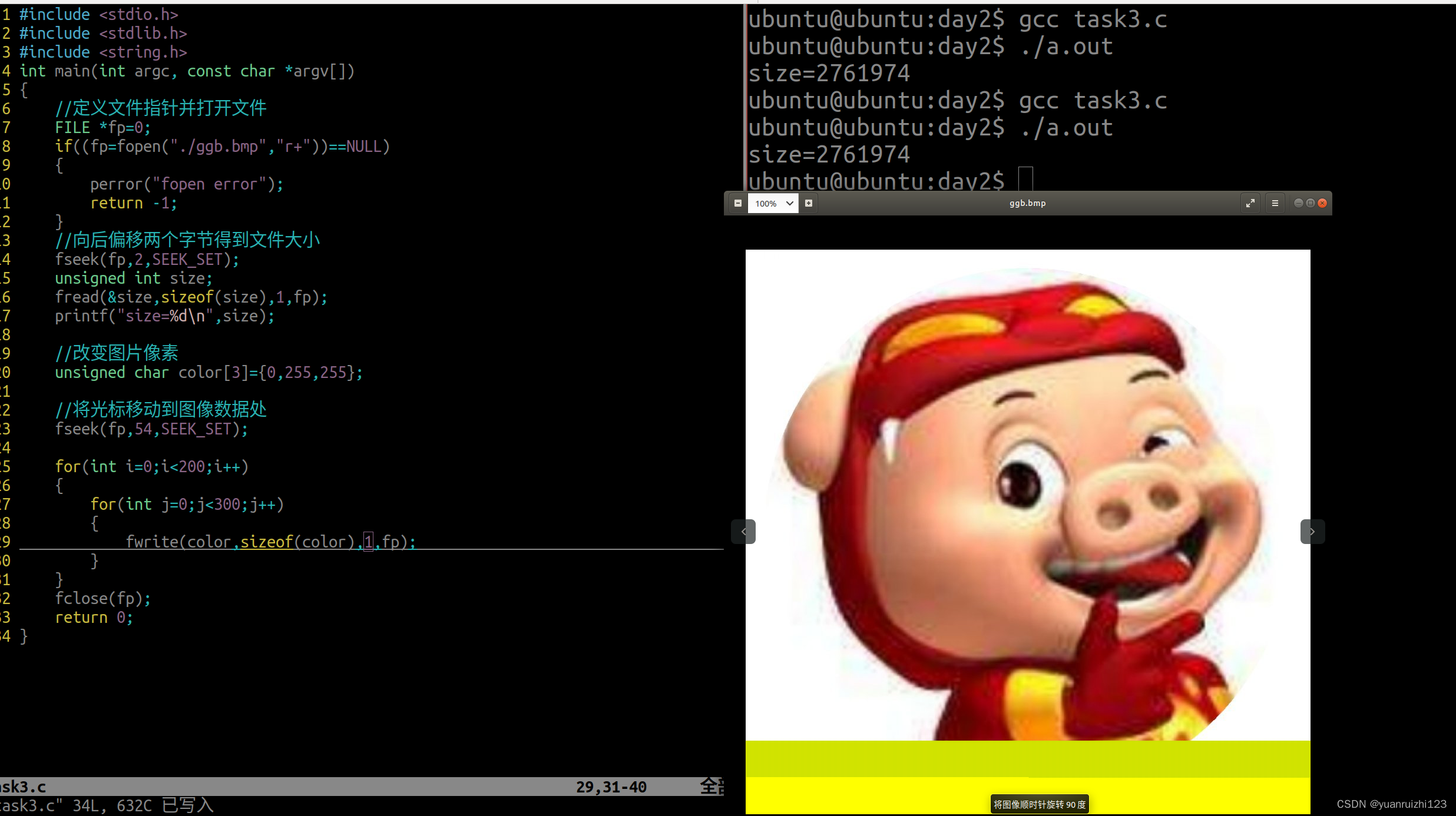Click the #include <string.h> line

coord(103,52)
